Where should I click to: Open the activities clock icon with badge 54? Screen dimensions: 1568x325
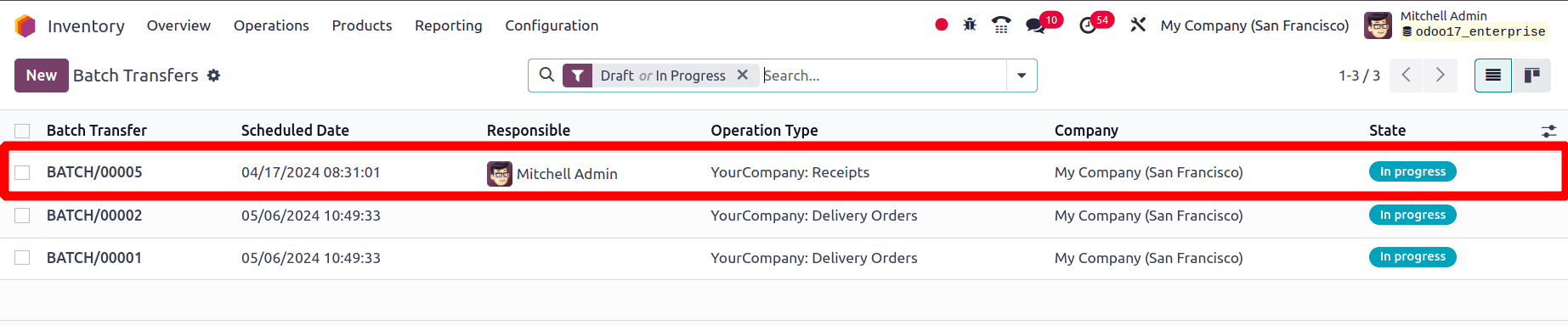tap(1088, 25)
